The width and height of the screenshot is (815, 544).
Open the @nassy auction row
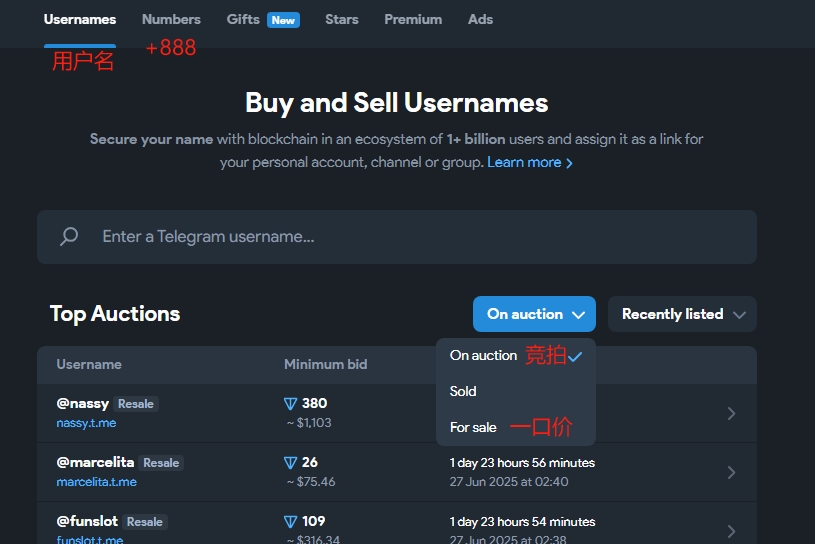point(397,414)
